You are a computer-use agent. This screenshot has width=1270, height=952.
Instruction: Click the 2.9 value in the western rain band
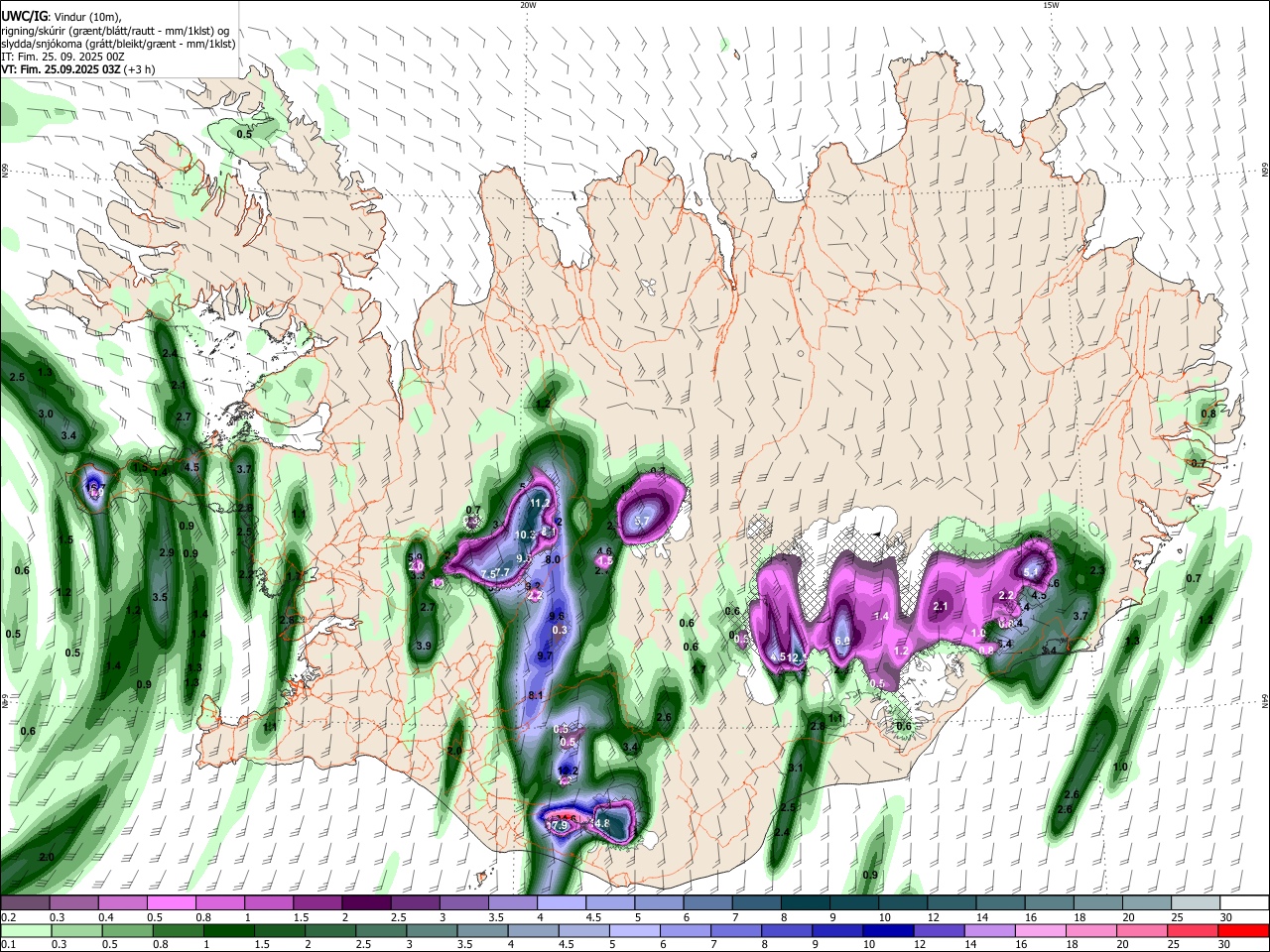167,553
